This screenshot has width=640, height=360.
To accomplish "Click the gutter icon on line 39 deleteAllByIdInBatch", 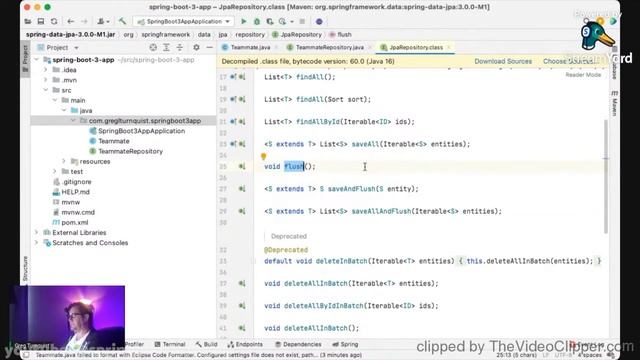I will click(x=242, y=306).
